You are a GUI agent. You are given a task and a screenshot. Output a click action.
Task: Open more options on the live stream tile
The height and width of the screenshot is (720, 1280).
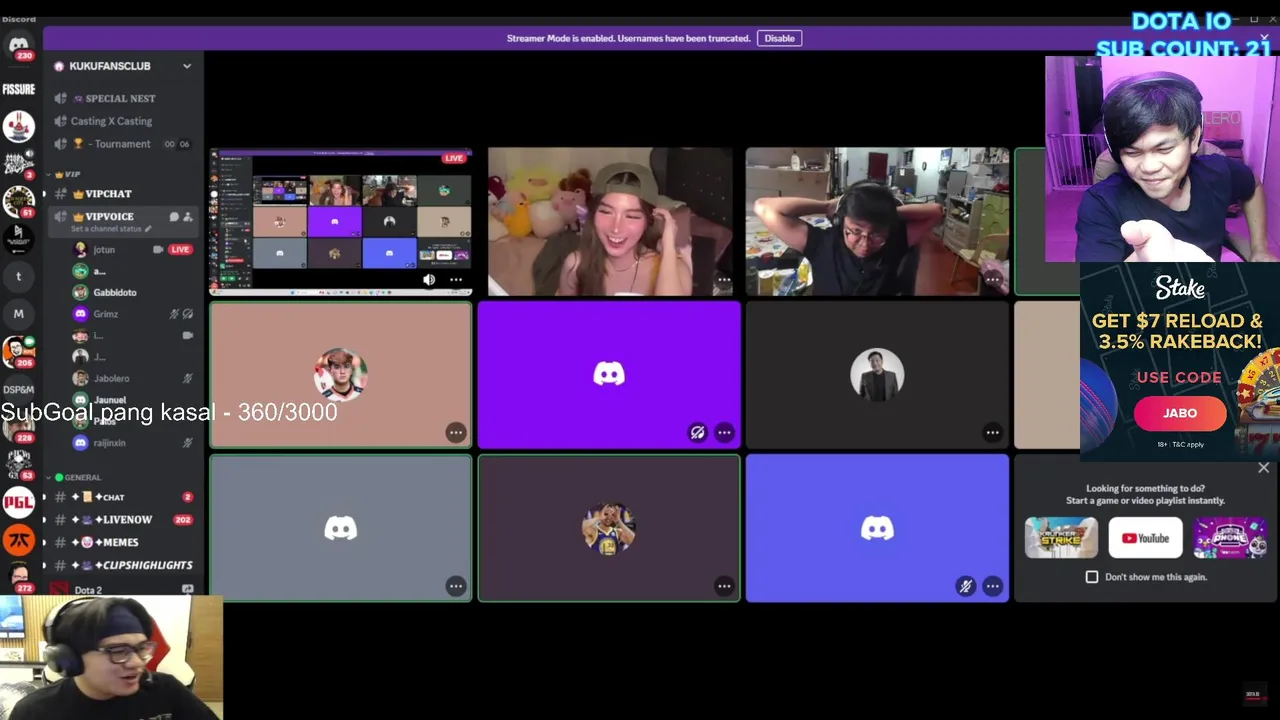456,280
